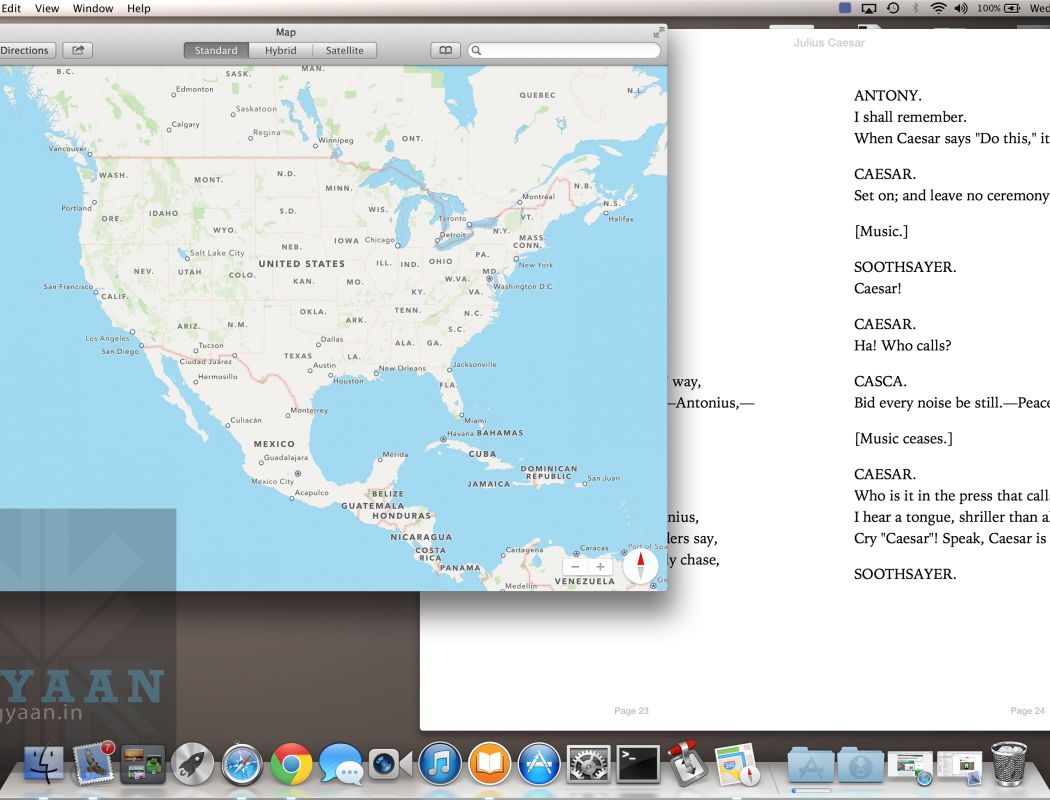Image resolution: width=1050 pixels, height=800 pixels.
Task: Open System Preferences from the dock
Action: point(588,765)
